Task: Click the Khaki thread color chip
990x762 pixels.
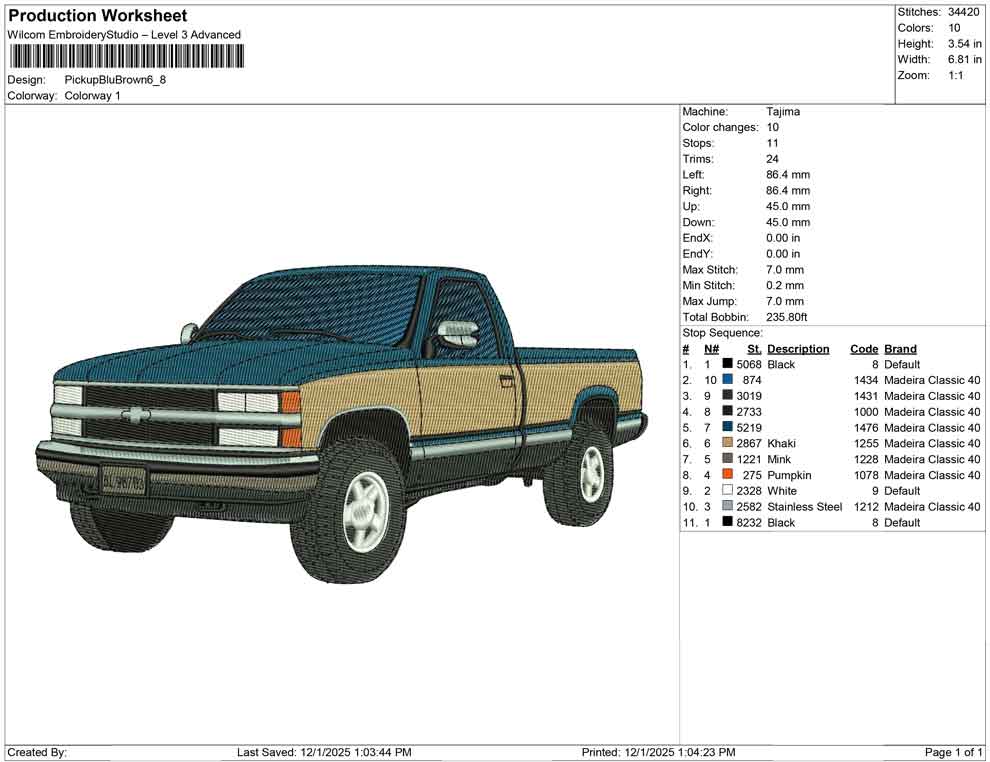Action: 727,443
